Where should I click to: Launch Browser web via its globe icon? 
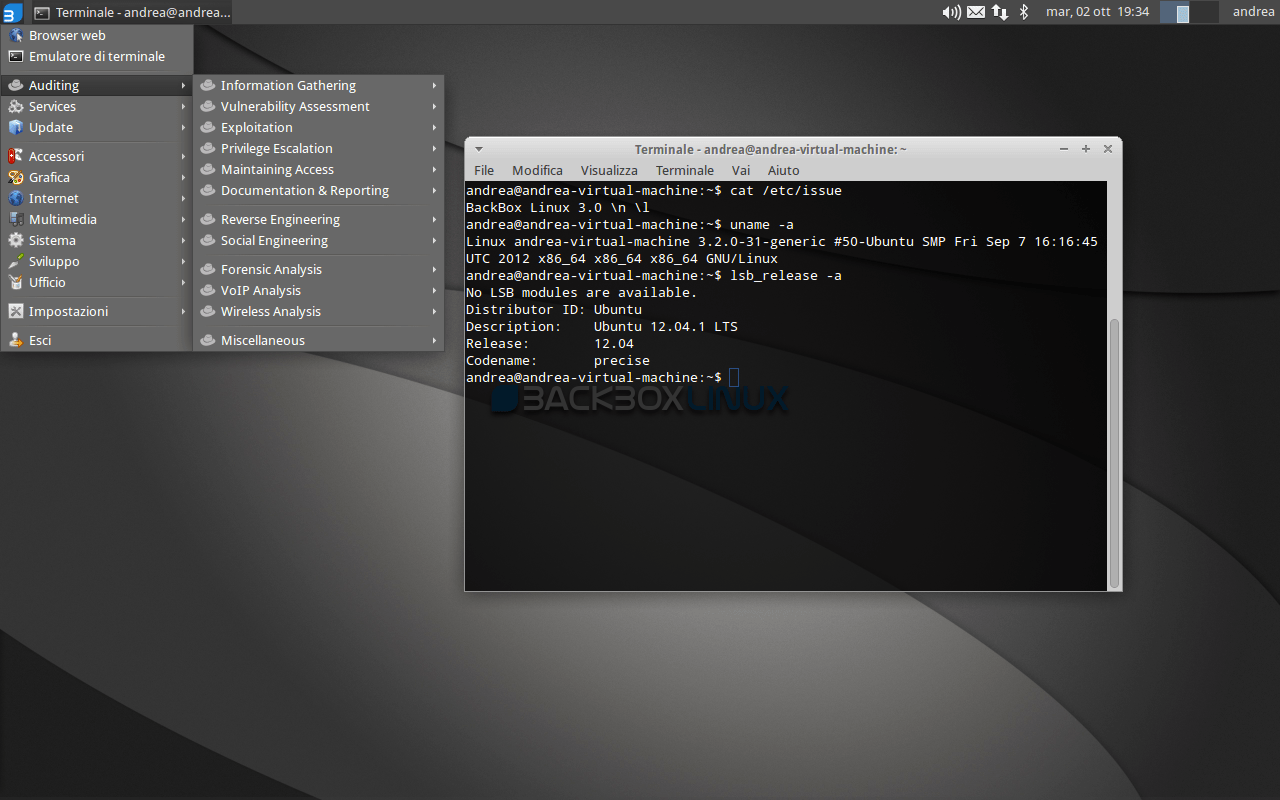point(16,35)
